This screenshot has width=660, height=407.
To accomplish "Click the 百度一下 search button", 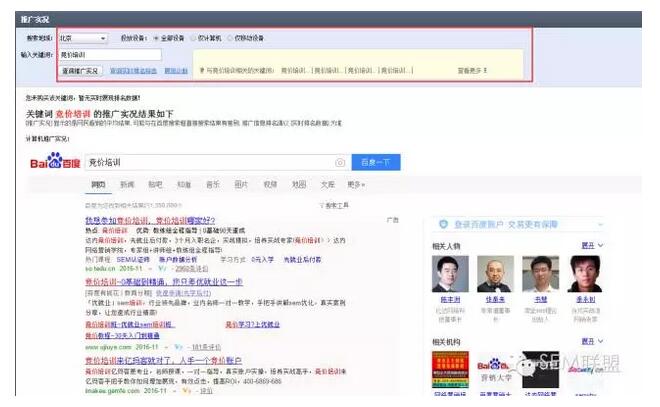I will click(376, 162).
